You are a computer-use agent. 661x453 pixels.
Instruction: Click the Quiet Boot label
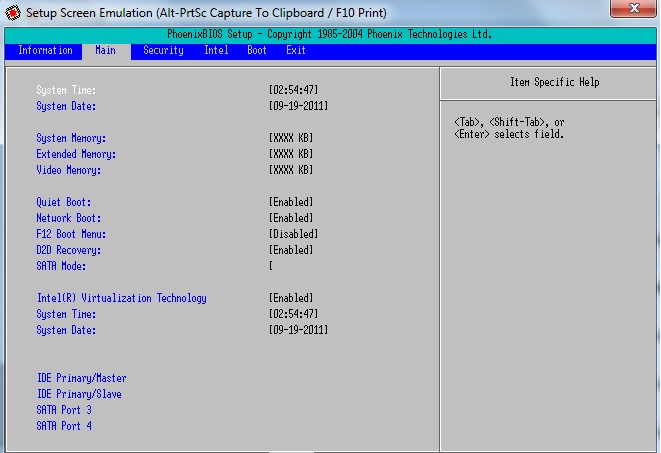tap(64, 202)
